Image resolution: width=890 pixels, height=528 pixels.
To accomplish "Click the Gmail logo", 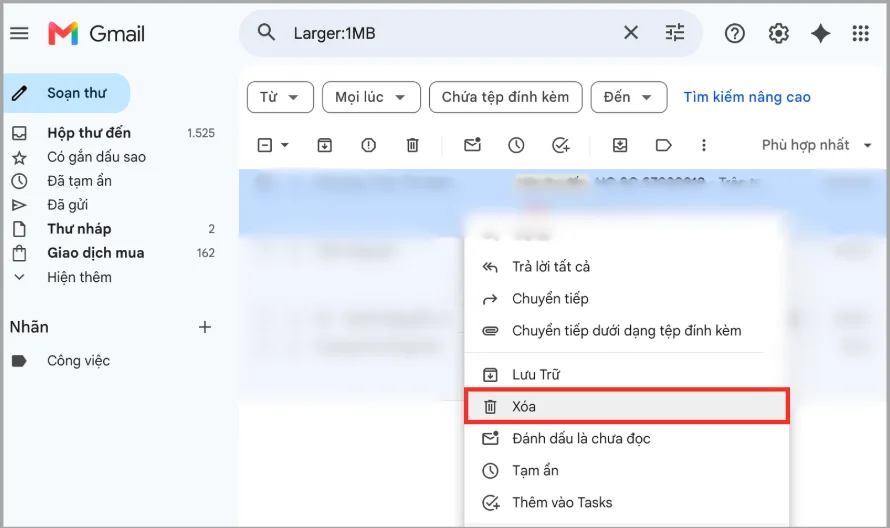I will pyautogui.click(x=96, y=33).
